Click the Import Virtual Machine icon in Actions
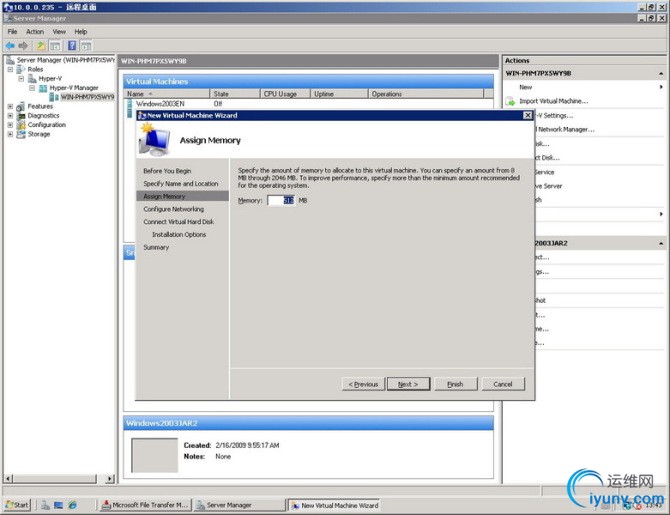 510,101
